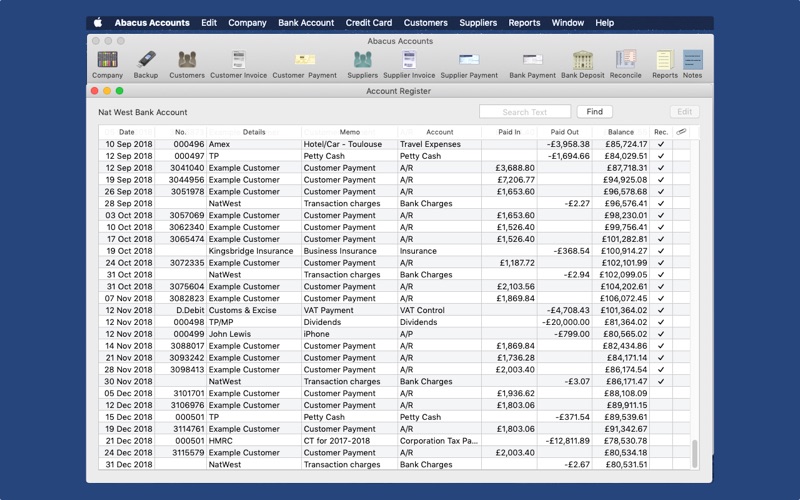
Task: Open the Window menu
Action: point(567,23)
